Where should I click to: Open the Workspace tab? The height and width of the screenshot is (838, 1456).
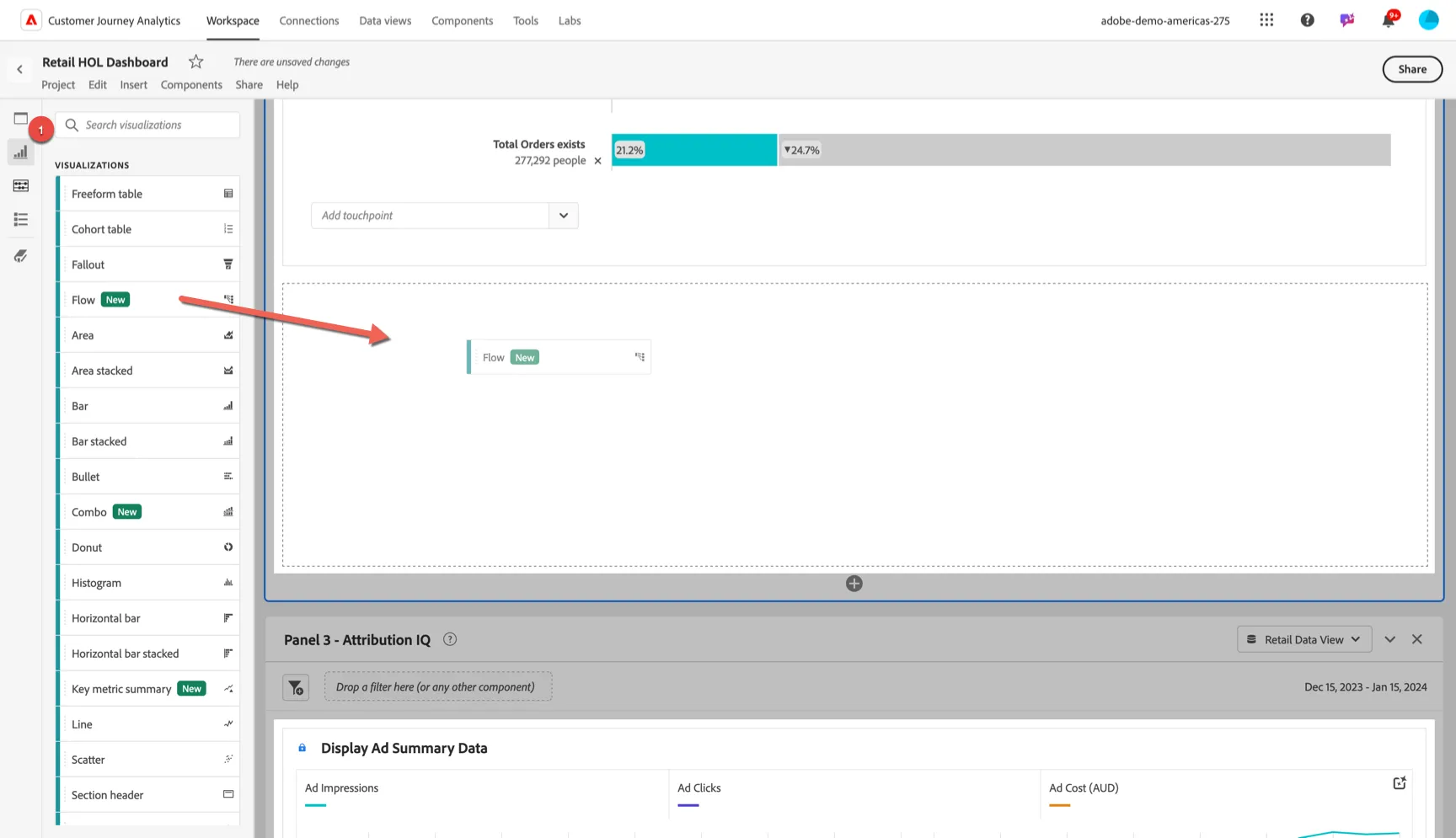click(233, 20)
